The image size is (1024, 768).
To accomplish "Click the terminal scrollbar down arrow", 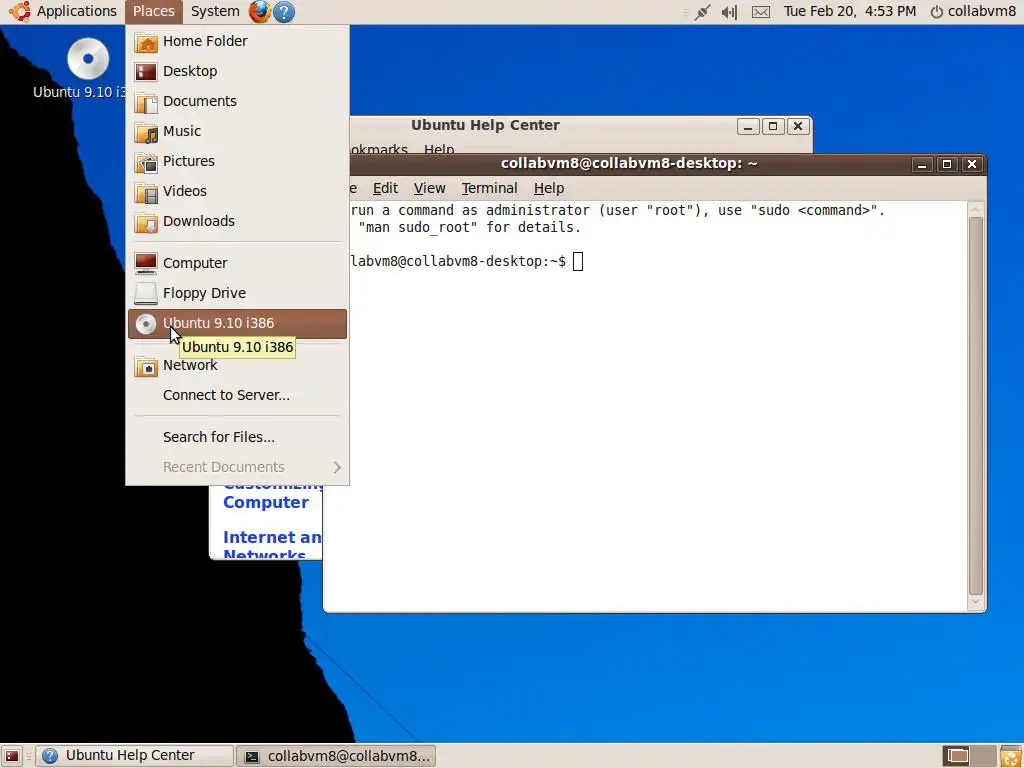I will tap(976, 602).
